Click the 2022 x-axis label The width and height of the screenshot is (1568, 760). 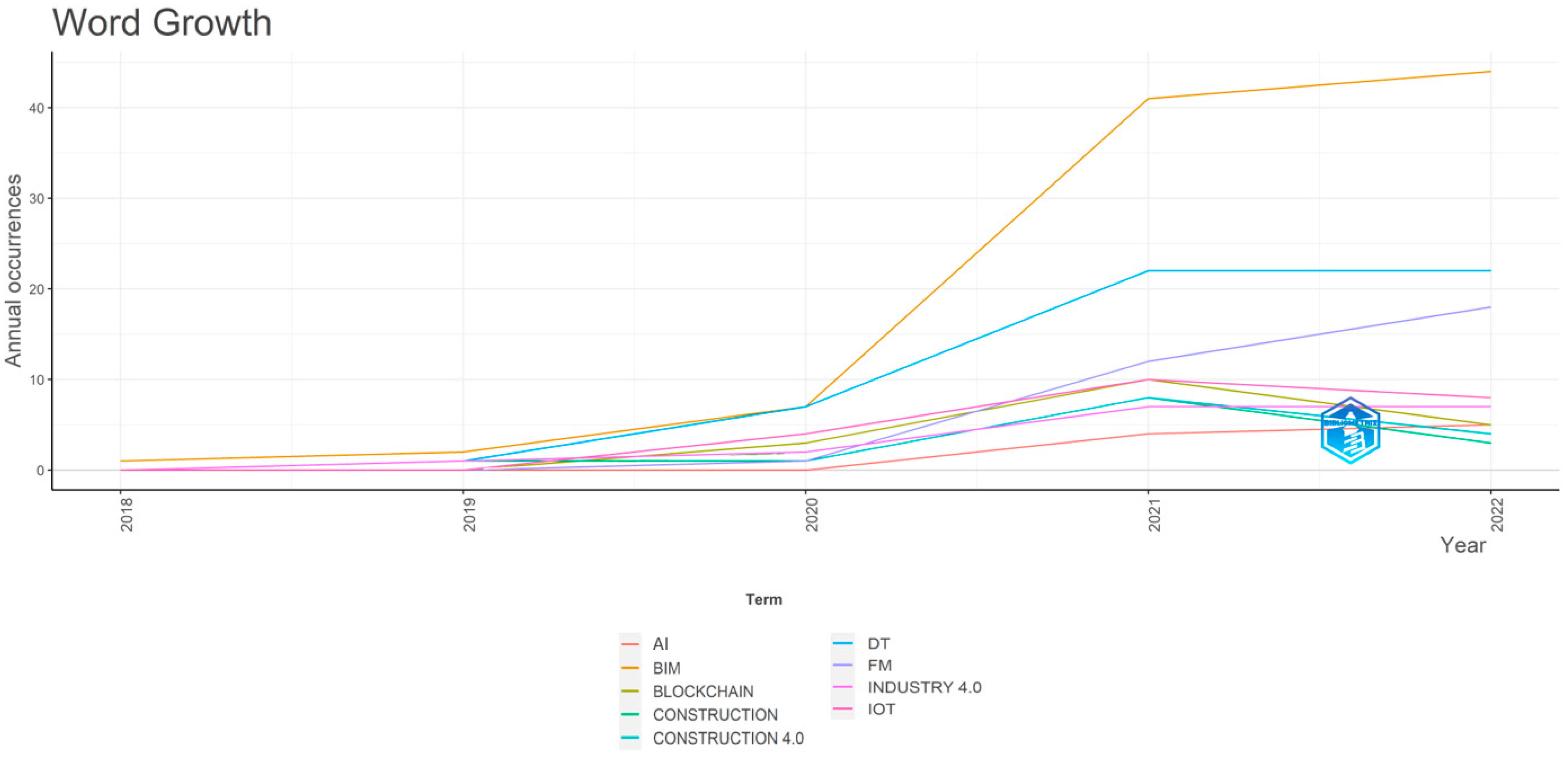pyautogui.click(x=1497, y=515)
